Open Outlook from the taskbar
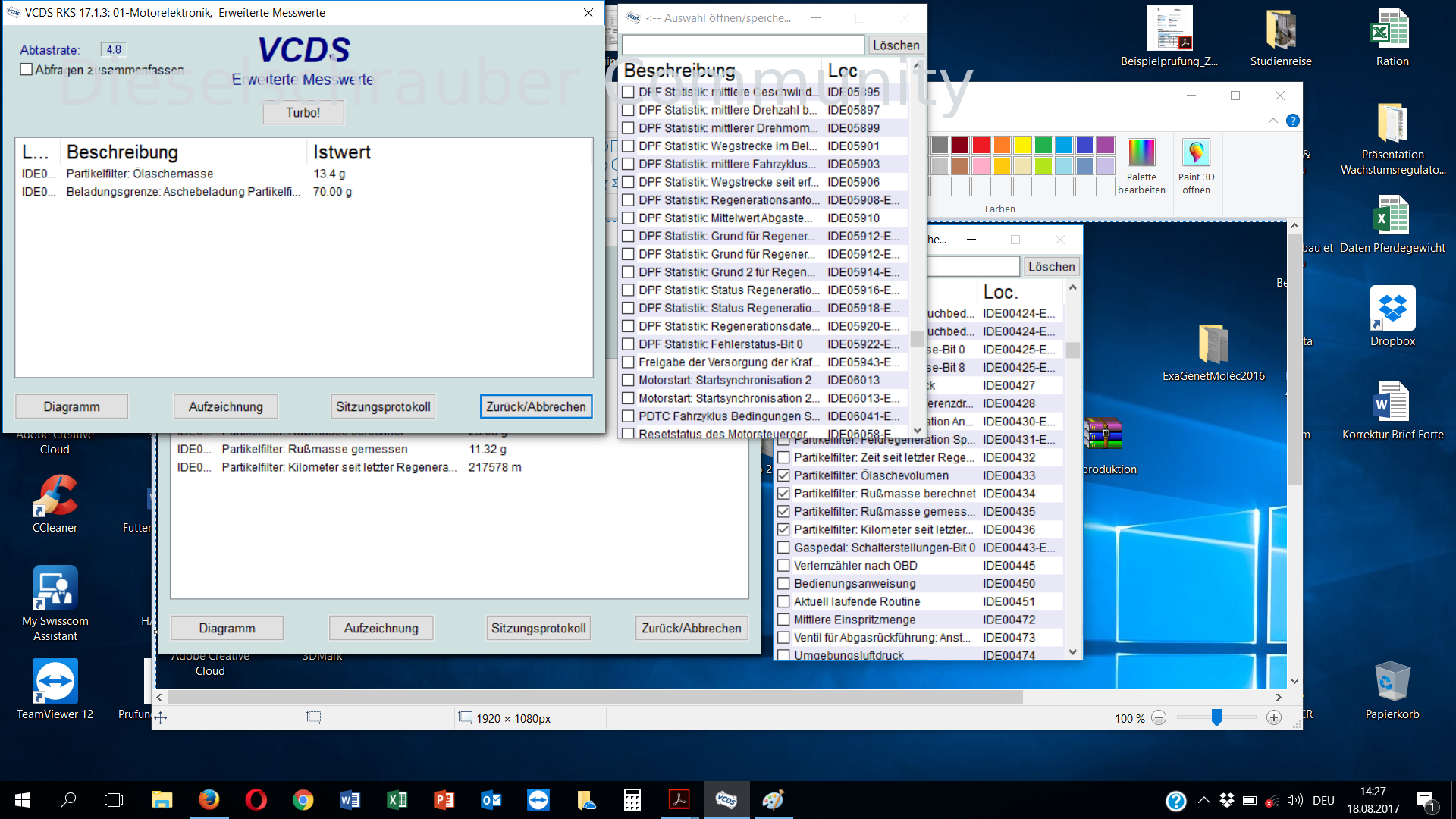 click(491, 800)
